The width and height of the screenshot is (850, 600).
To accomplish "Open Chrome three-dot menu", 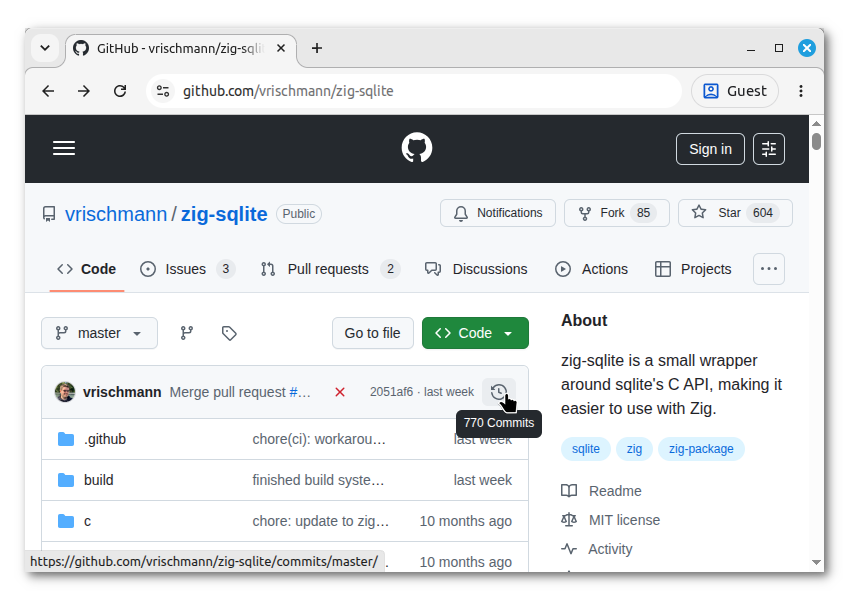I will [801, 91].
